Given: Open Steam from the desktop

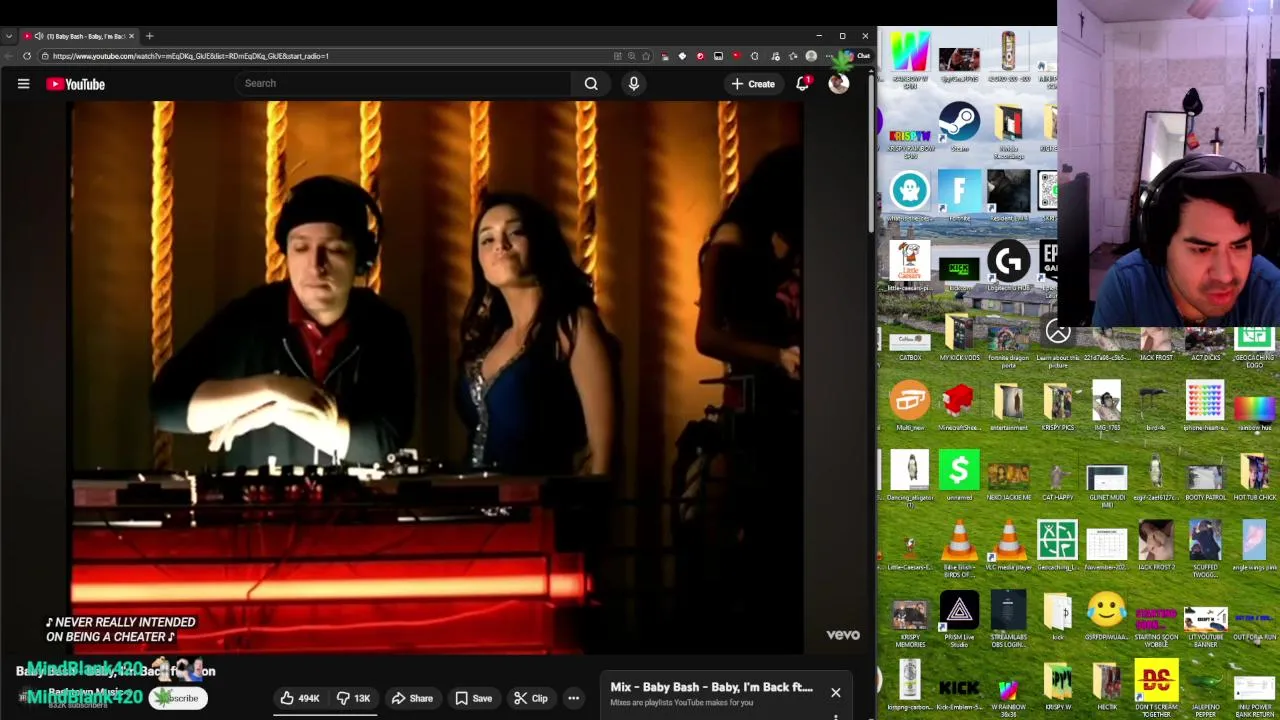Looking at the screenshot, I should 959,128.
